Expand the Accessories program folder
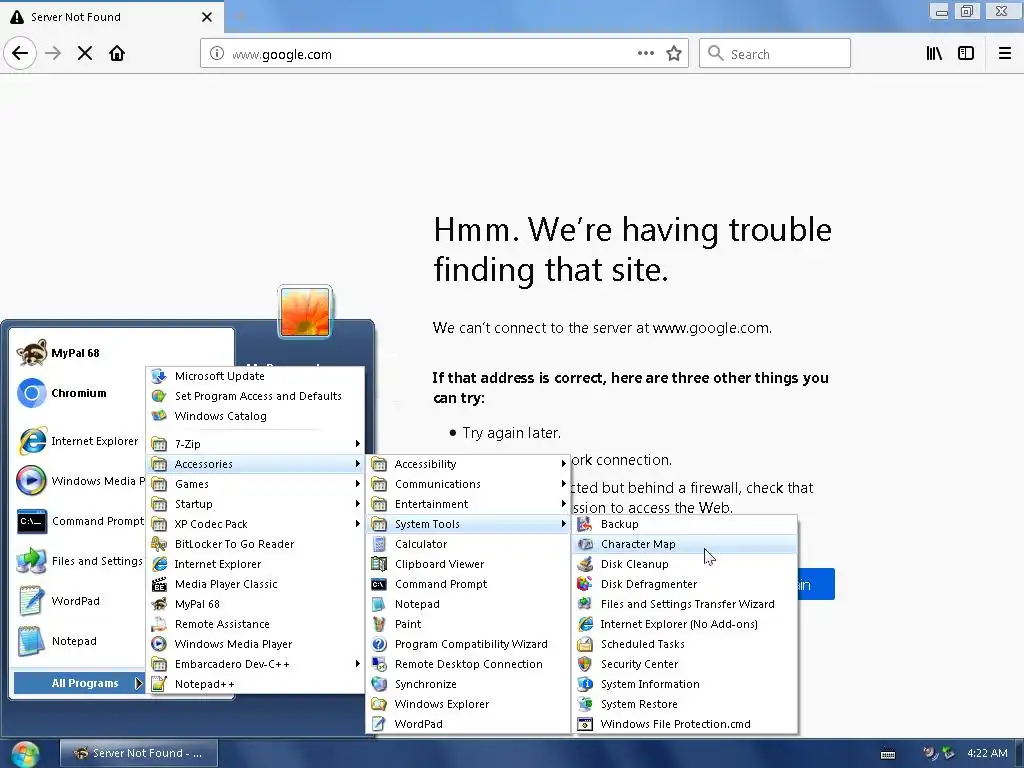This screenshot has height=768, width=1024. point(255,464)
